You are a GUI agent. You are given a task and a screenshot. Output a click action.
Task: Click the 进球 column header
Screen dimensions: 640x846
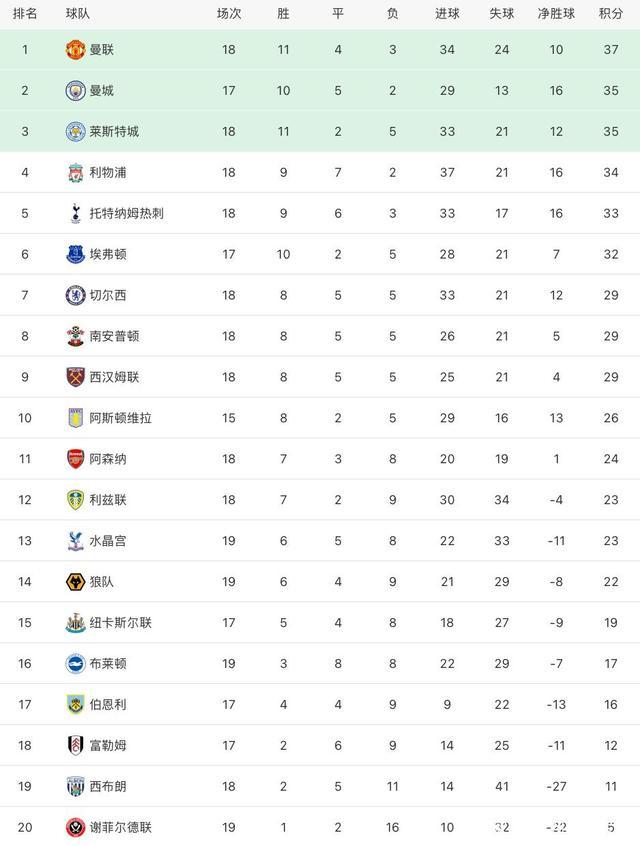tap(447, 13)
